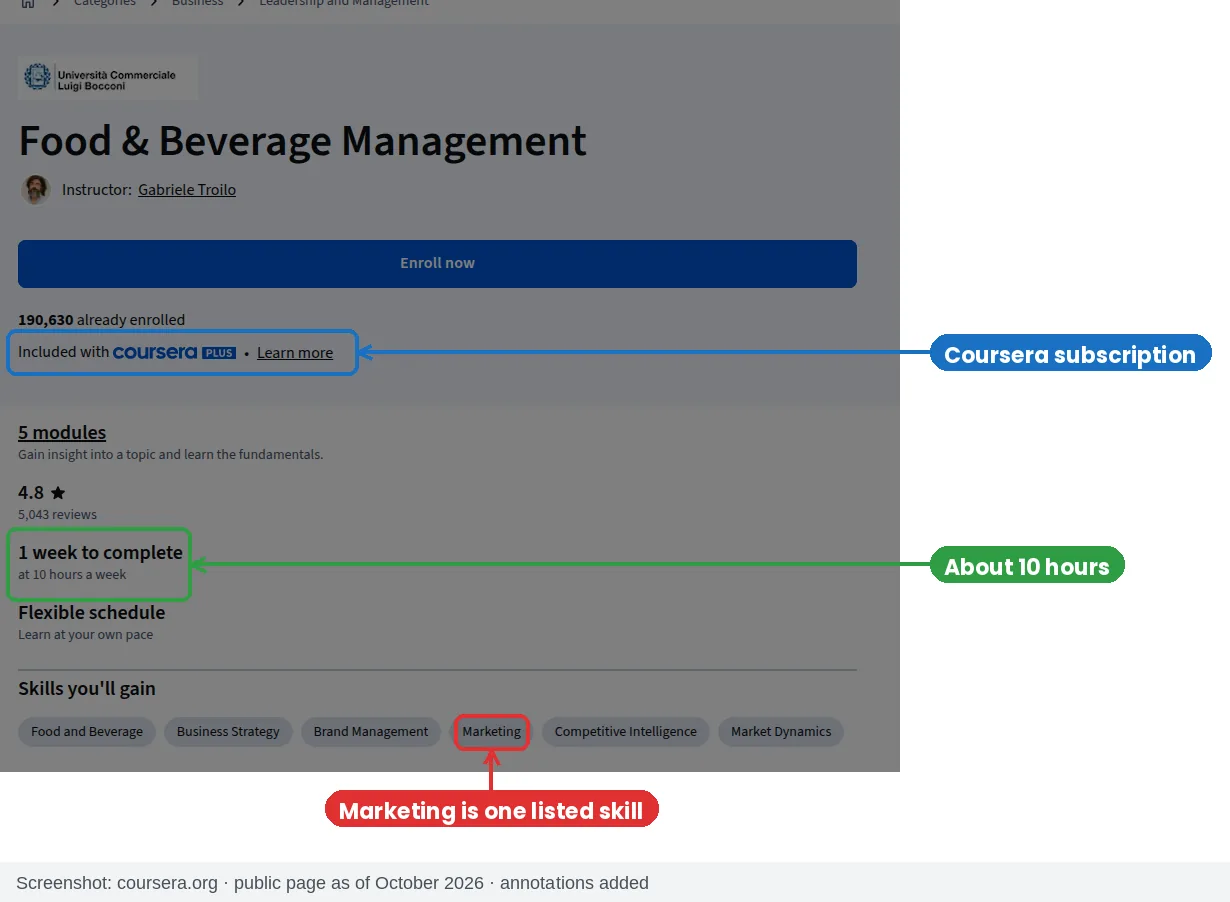The height and width of the screenshot is (902, 1230).
Task: Click the Gain insight into a topic description
Action: click(170, 455)
